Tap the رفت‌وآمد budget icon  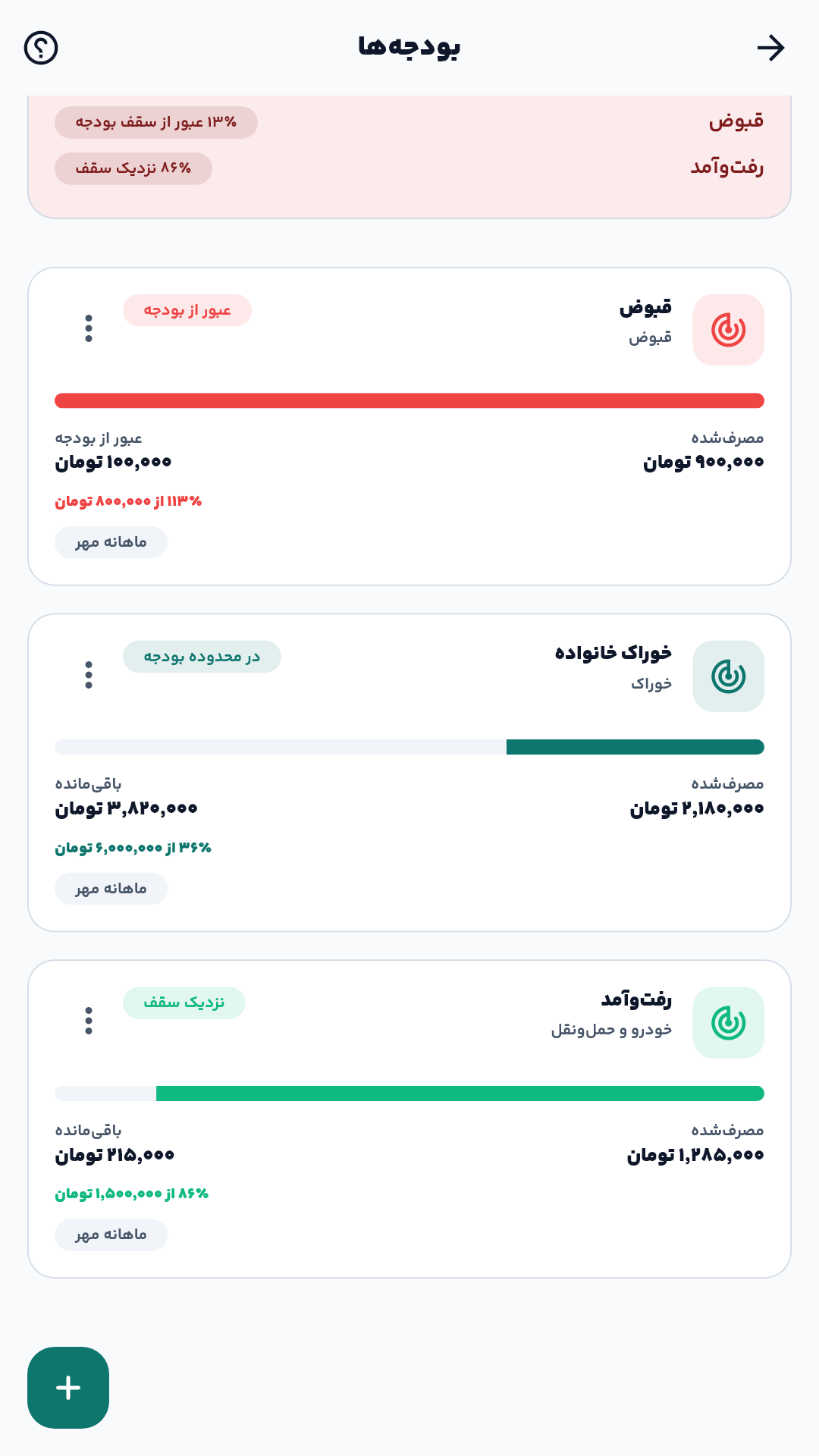tap(728, 1023)
